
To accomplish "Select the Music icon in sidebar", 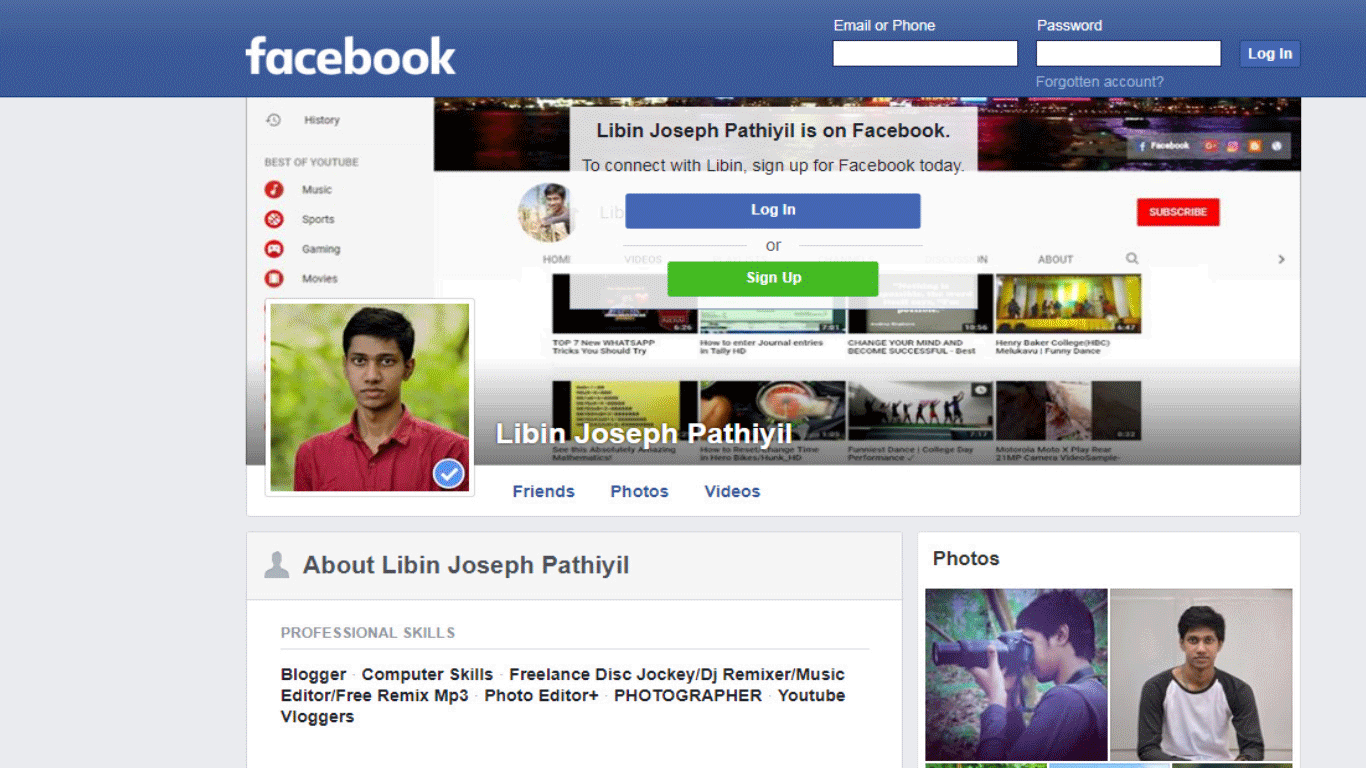I will point(274,190).
